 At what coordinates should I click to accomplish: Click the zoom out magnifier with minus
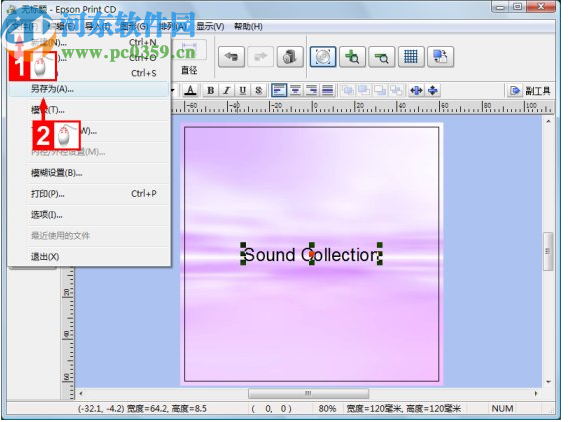point(382,57)
